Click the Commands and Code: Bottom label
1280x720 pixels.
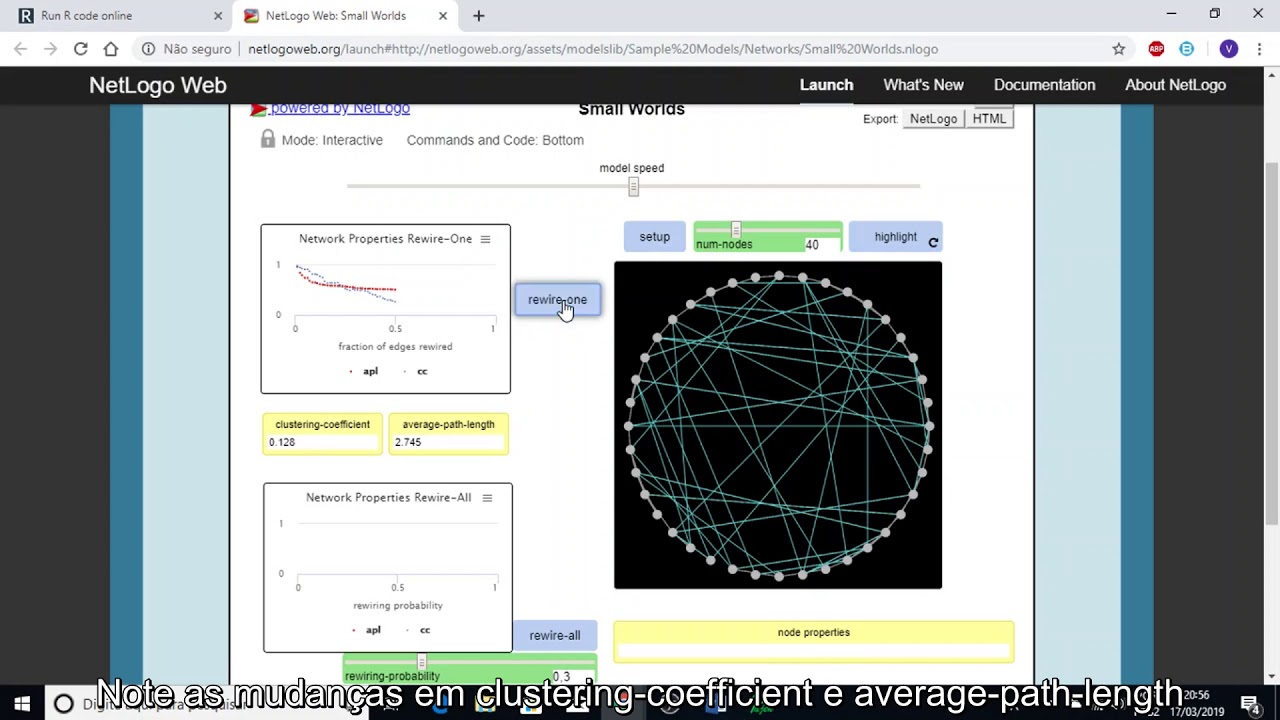(x=495, y=140)
